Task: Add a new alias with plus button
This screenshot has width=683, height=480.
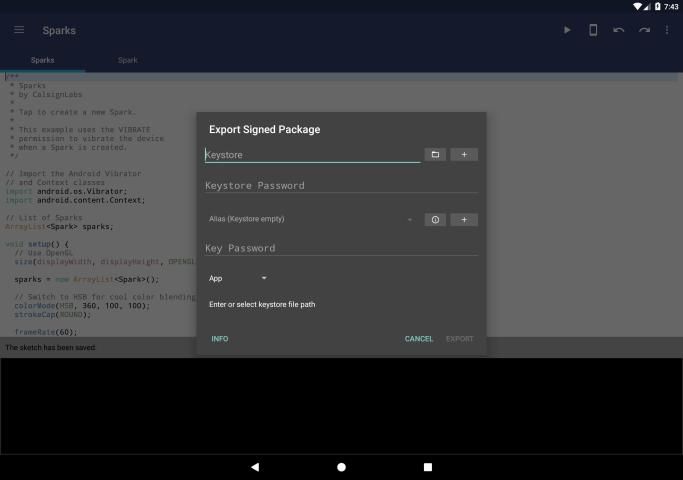Action: [464, 219]
